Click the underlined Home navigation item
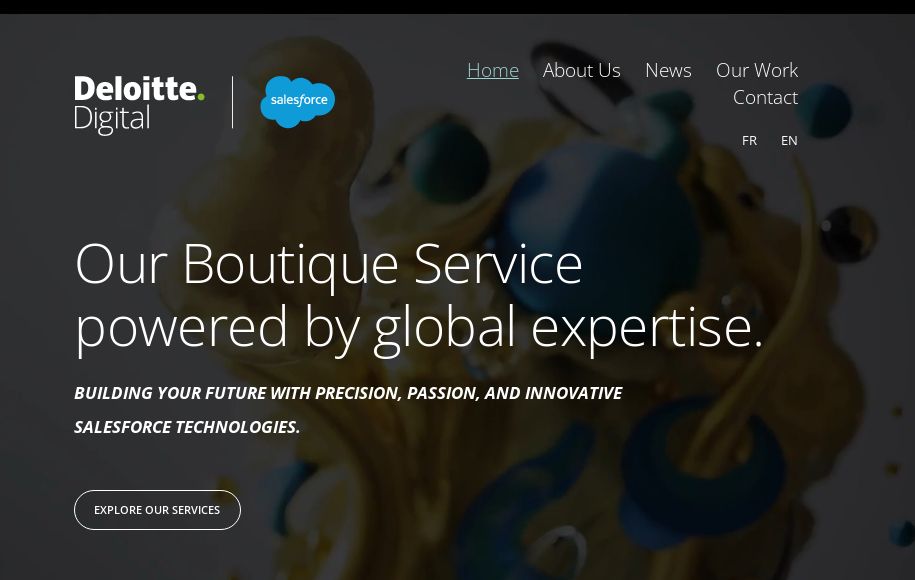The height and width of the screenshot is (580, 915). pyautogui.click(x=492, y=70)
